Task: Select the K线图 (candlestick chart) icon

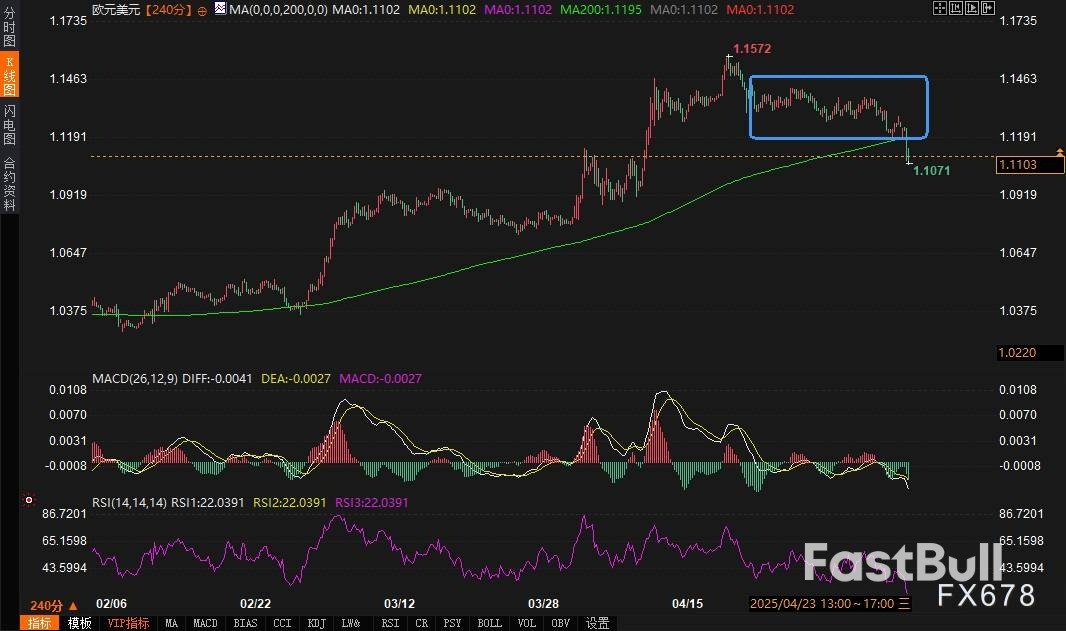Action: pyautogui.click(x=8, y=75)
